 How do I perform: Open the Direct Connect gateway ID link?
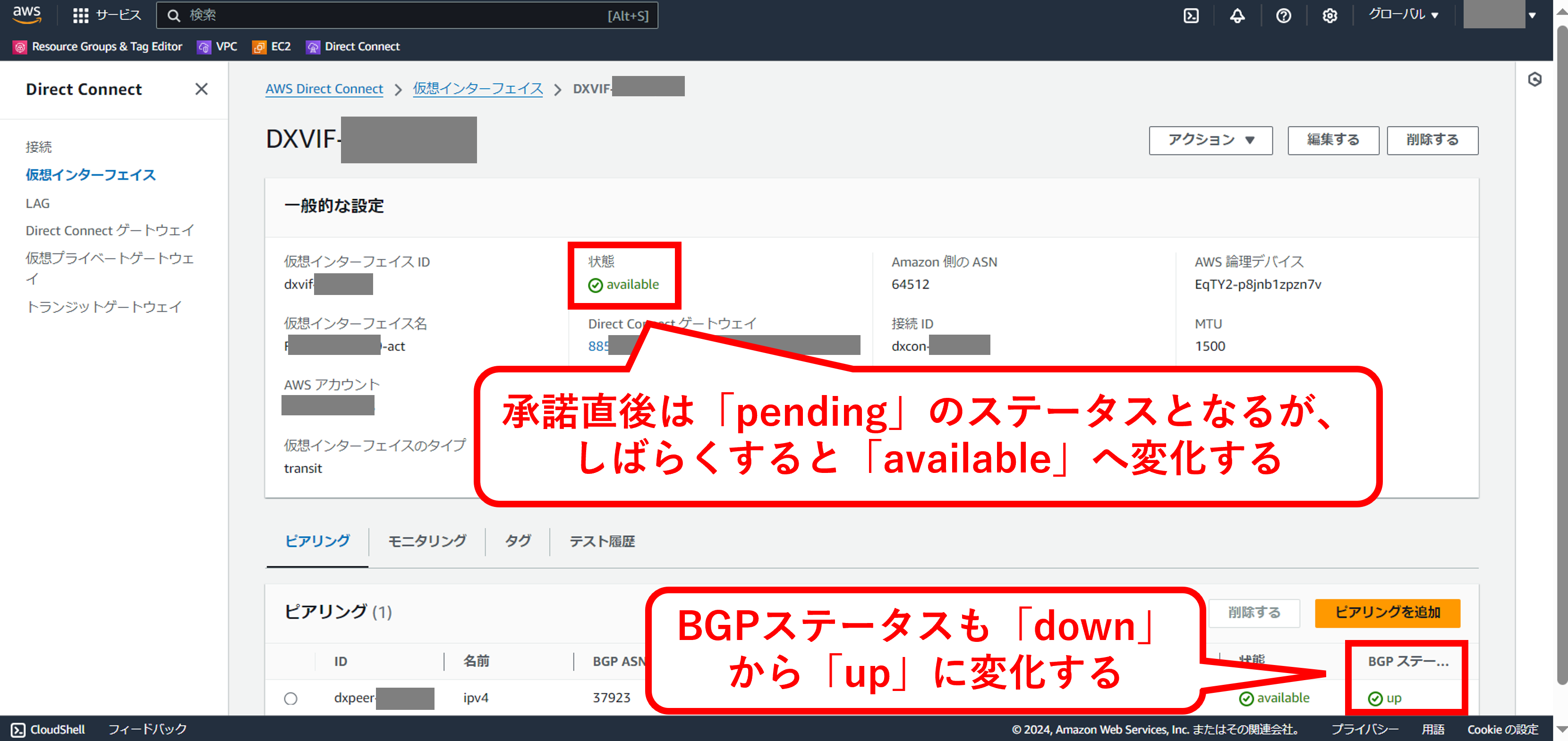(598, 346)
